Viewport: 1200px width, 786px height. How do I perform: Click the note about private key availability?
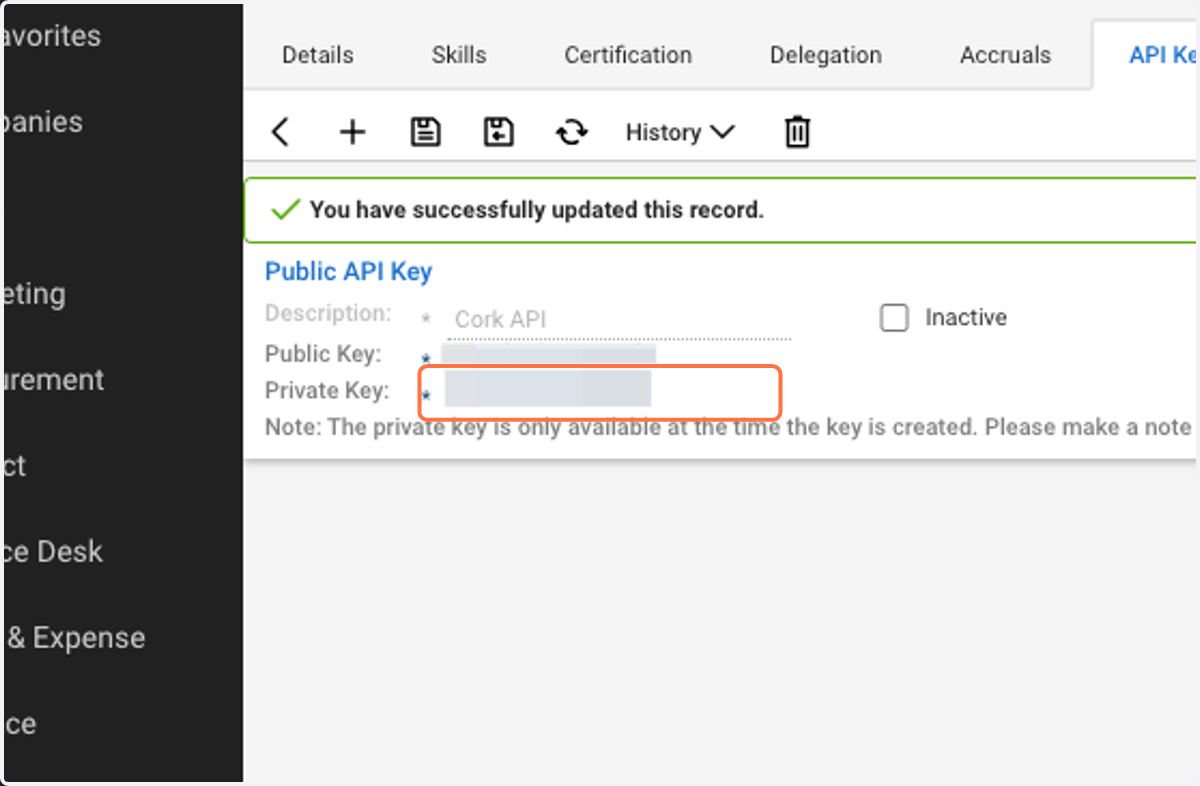tap(728, 427)
